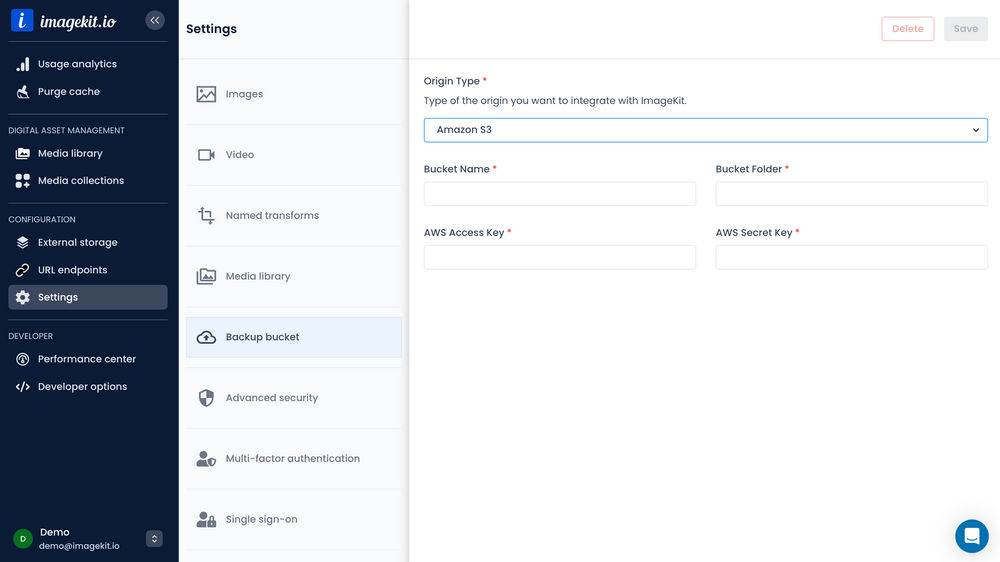1000x562 pixels.
Task: Click the Media collections grid icon
Action: [x=22, y=181]
